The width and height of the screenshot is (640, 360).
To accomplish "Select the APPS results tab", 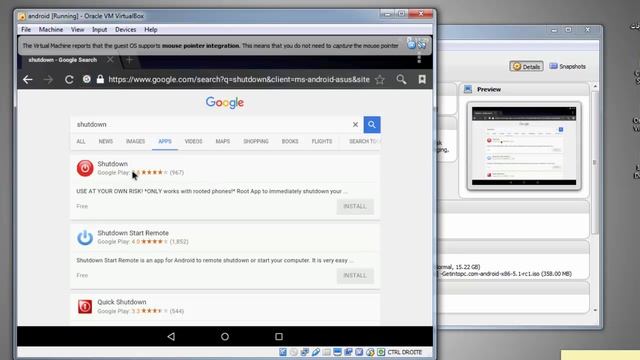I will pos(165,141).
